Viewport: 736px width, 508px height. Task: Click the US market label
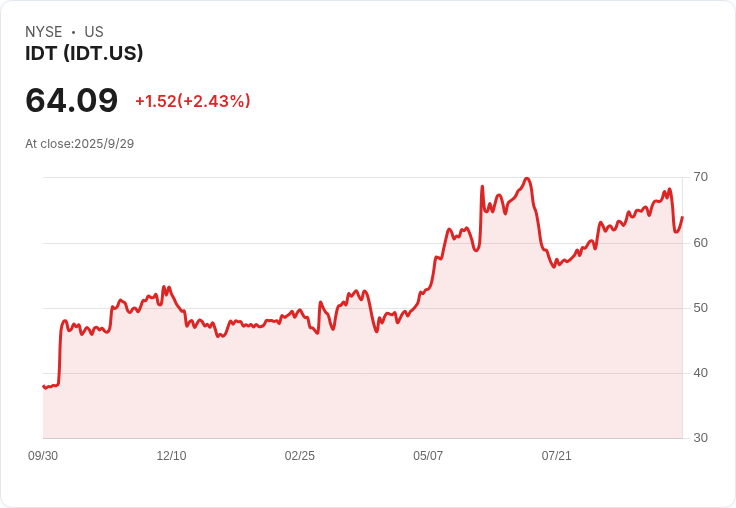(94, 32)
